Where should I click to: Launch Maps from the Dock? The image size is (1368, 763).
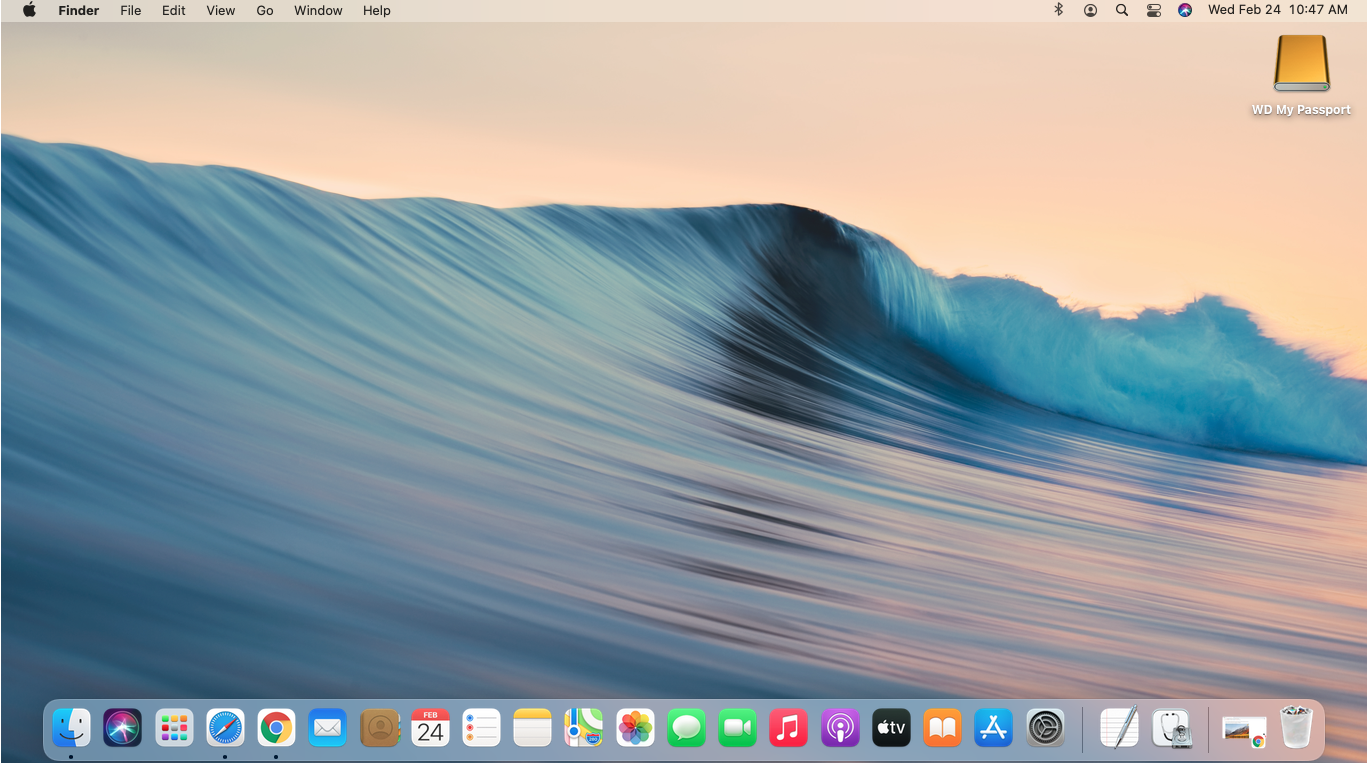click(x=584, y=727)
